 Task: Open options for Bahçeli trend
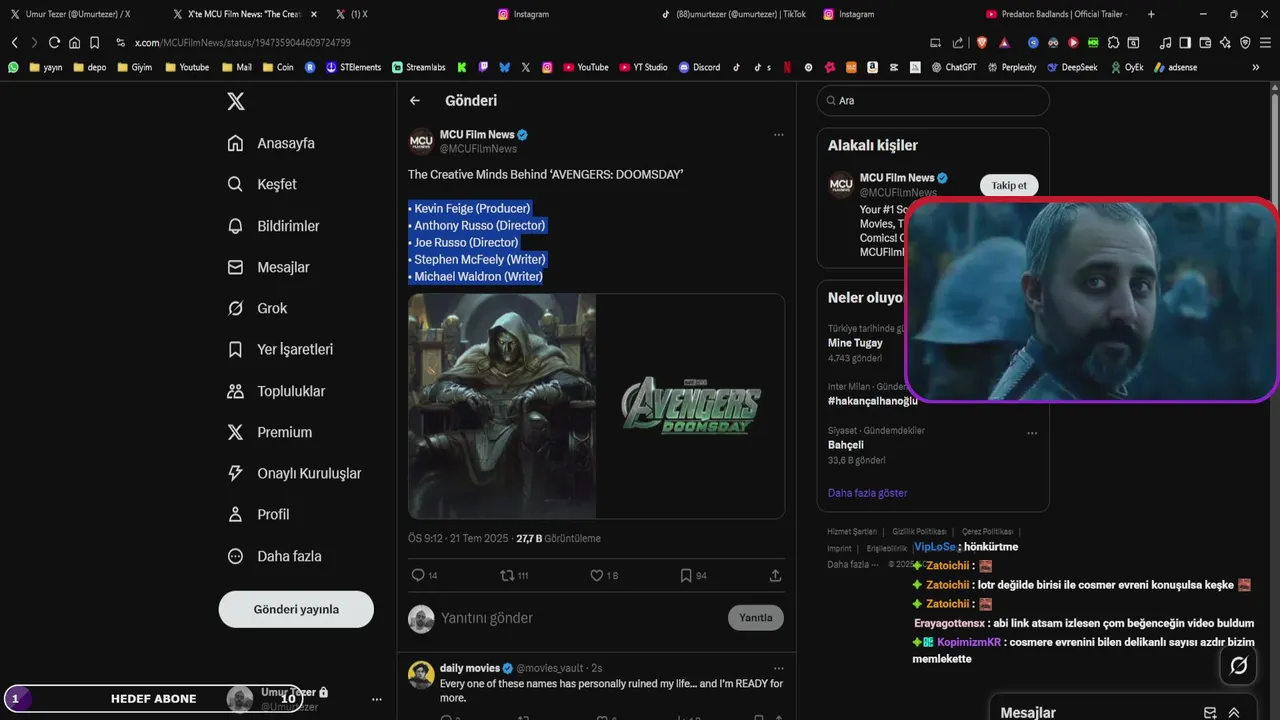(x=1032, y=433)
